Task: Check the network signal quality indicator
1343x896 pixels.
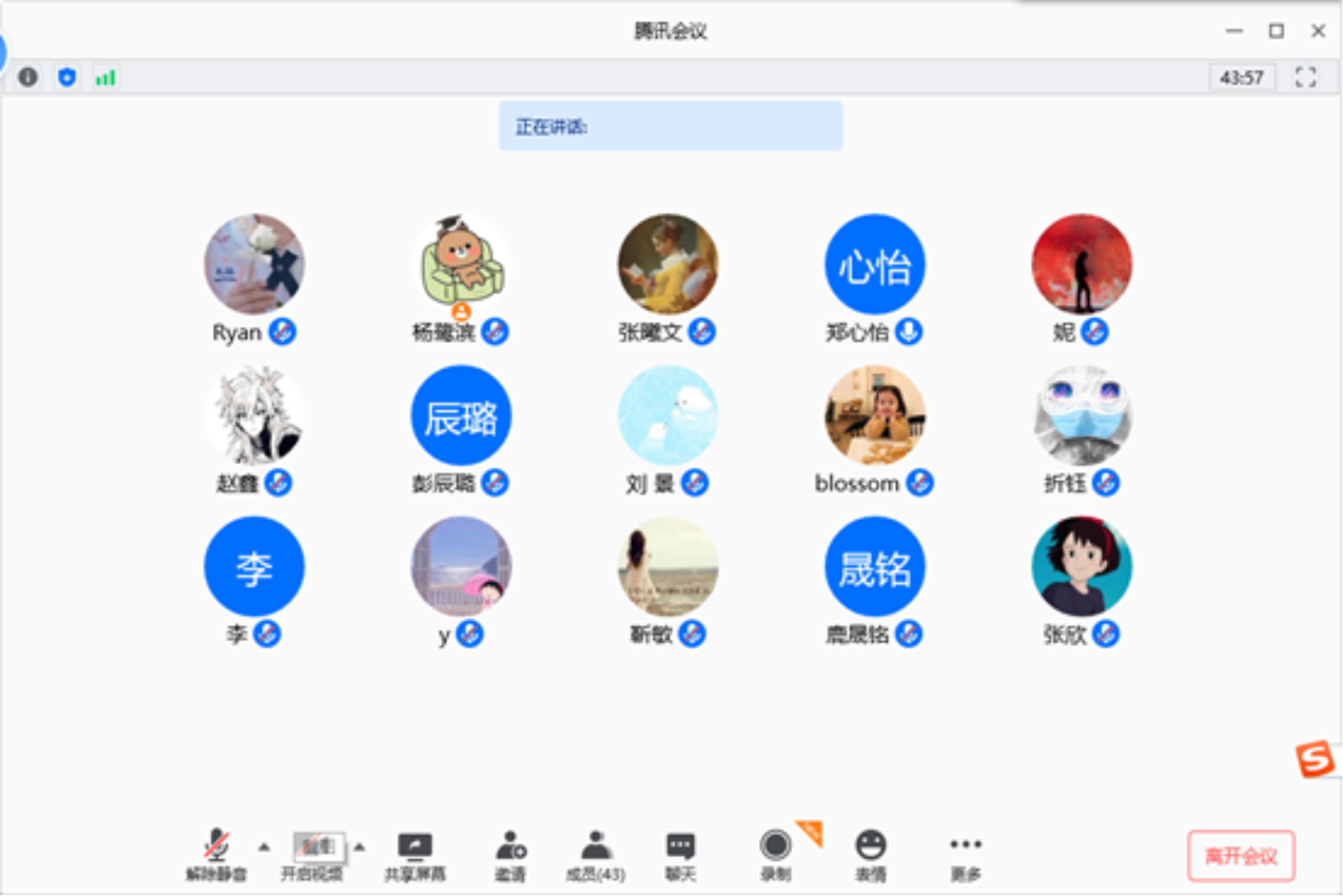Action: (106, 77)
